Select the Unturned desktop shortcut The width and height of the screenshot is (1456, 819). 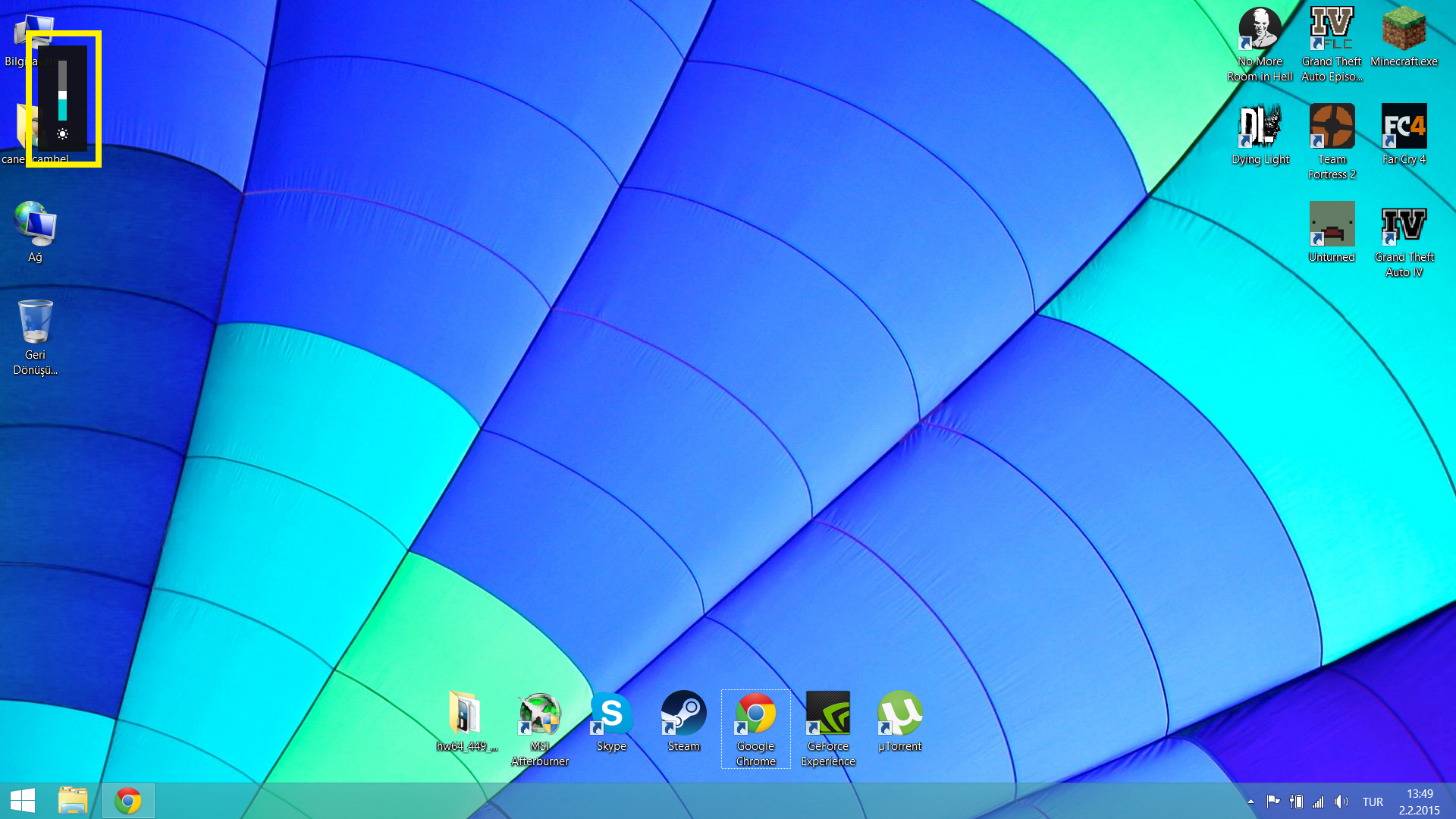pyautogui.click(x=1332, y=232)
